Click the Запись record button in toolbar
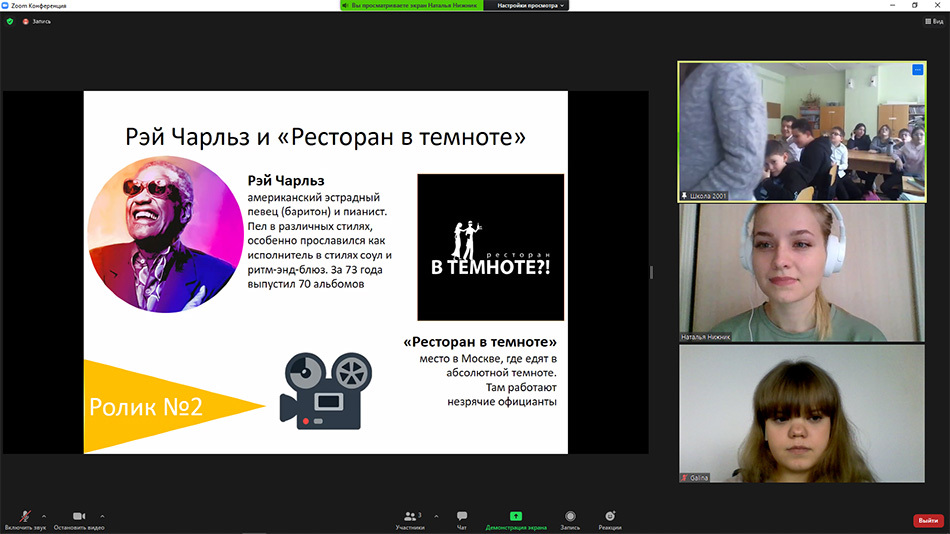The width and height of the screenshot is (950, 534). click(570, 520)
